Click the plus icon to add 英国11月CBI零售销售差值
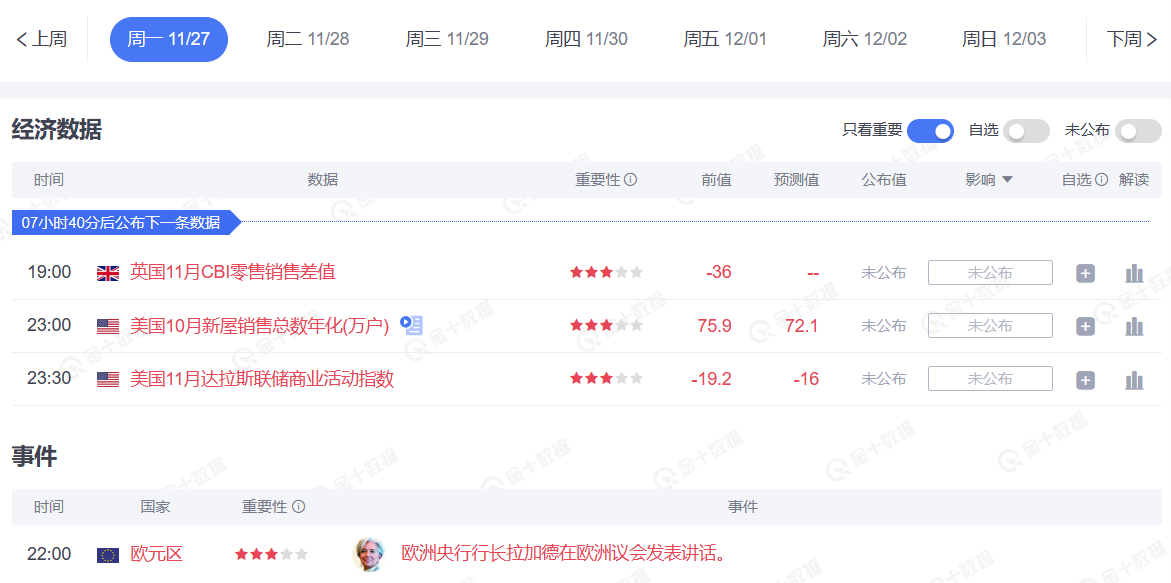Screen dimensions: 1171x583 click(x=1085, y=271)
